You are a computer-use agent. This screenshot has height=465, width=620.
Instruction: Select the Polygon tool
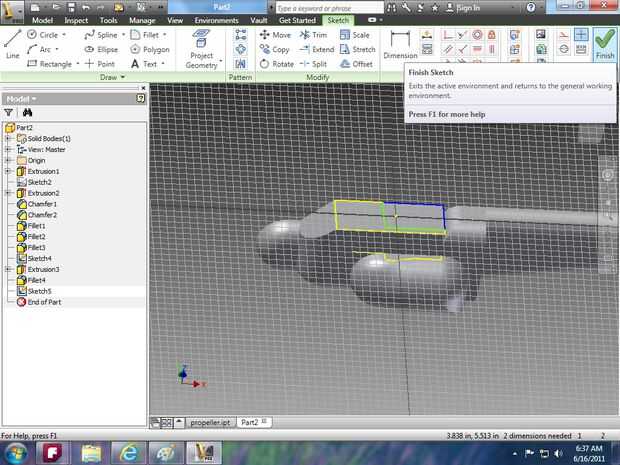[x=150, y=49]
